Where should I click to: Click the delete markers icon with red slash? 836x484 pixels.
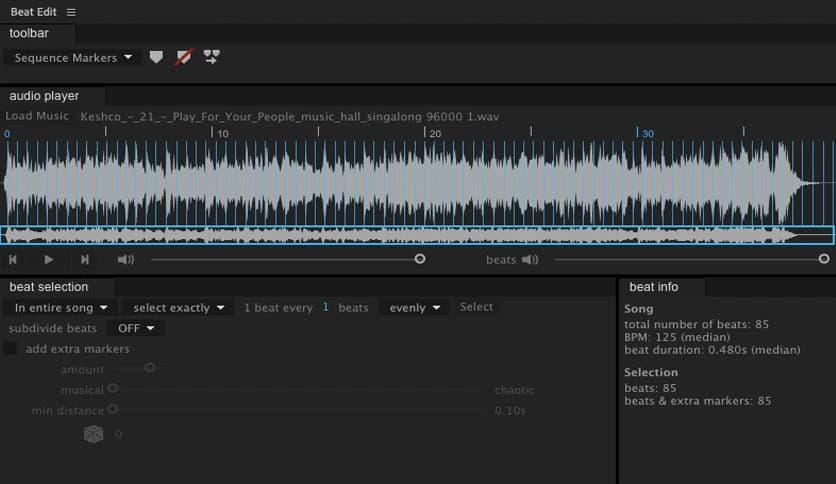point(183,57)
